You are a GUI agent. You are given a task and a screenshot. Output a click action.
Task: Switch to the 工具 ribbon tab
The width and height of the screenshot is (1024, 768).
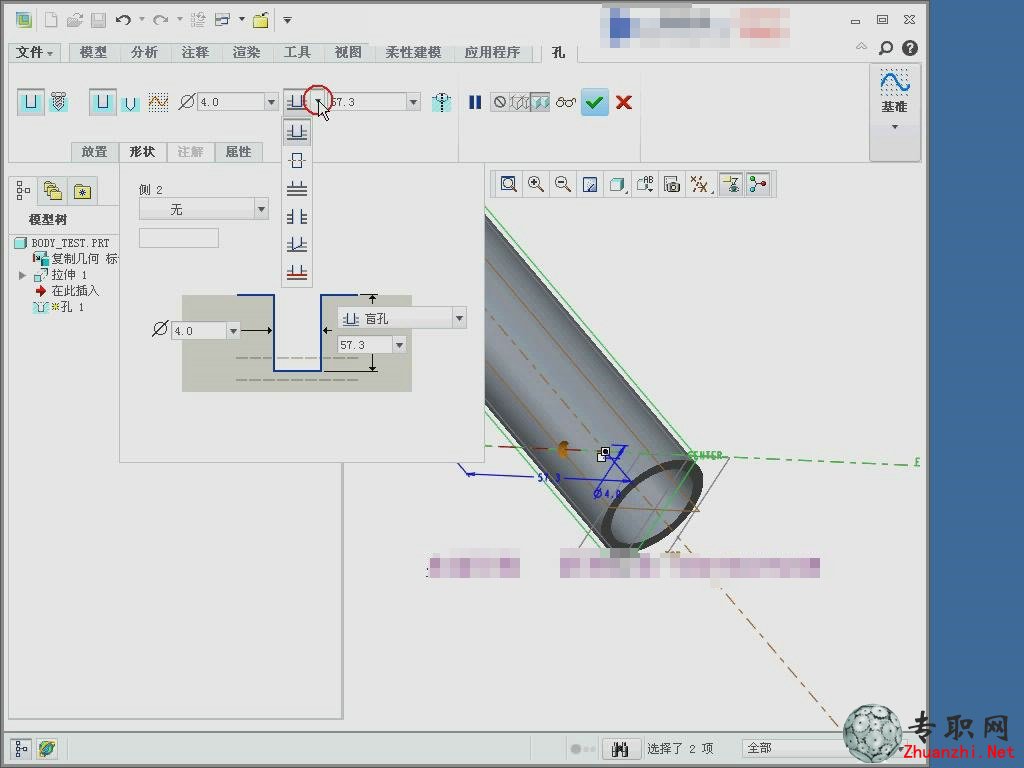click(x=297, y=52)
